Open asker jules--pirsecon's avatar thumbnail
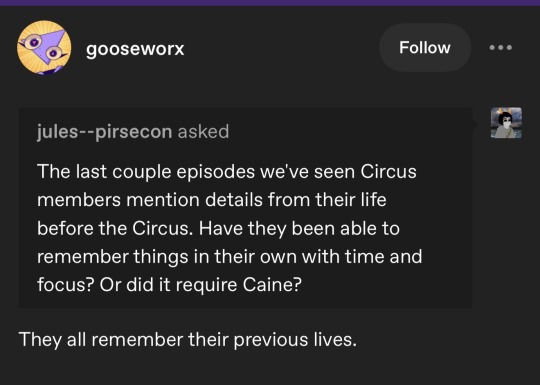This screenshot has width=540, height=385. point(506,123)
